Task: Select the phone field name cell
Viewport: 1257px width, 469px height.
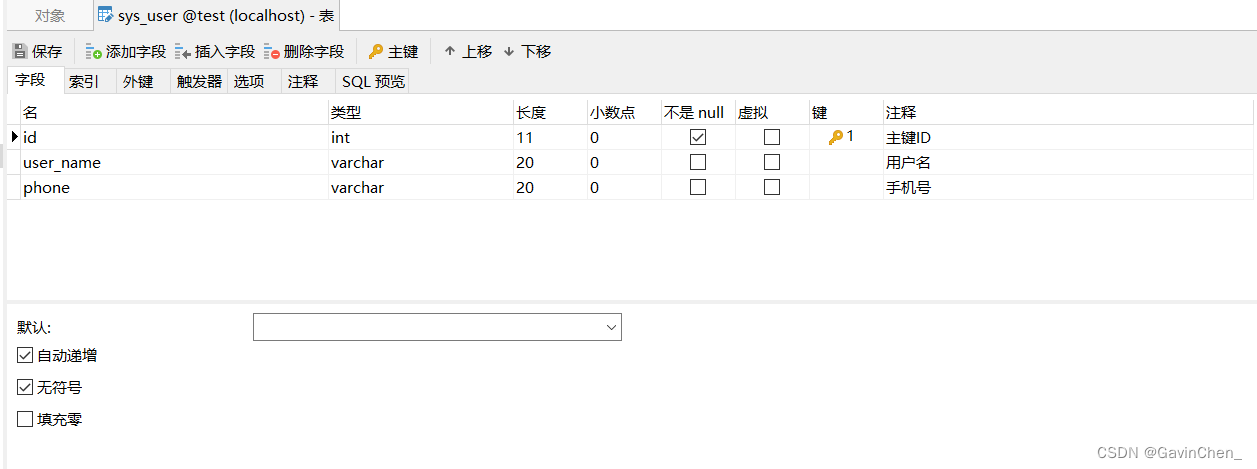Action: 47,187
